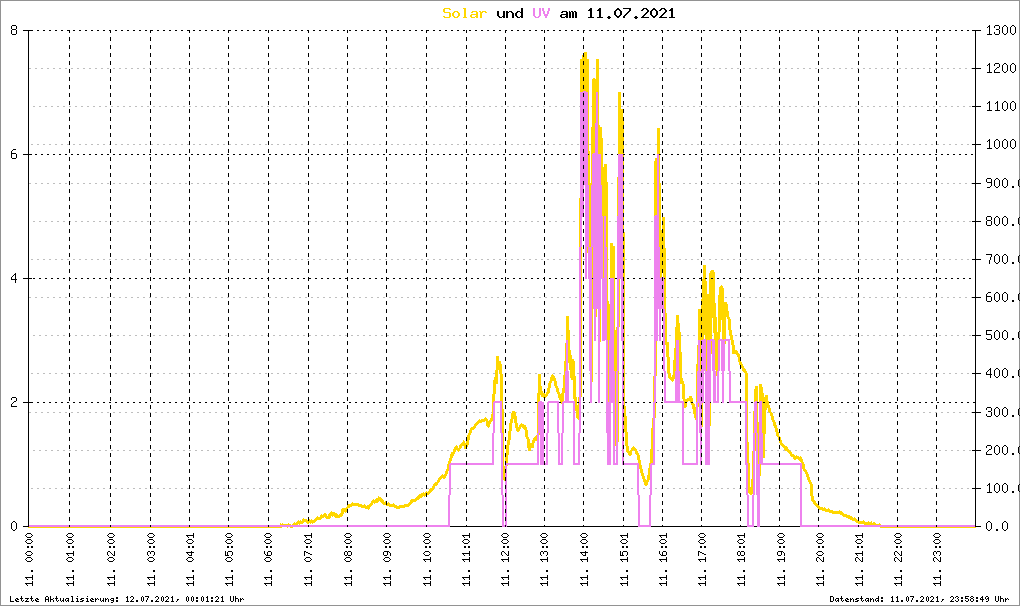Image resolution: width=1020 pixels, height=606 pixels.
Task: Click the time label "11. 08:00"
Action: (348, 559)
